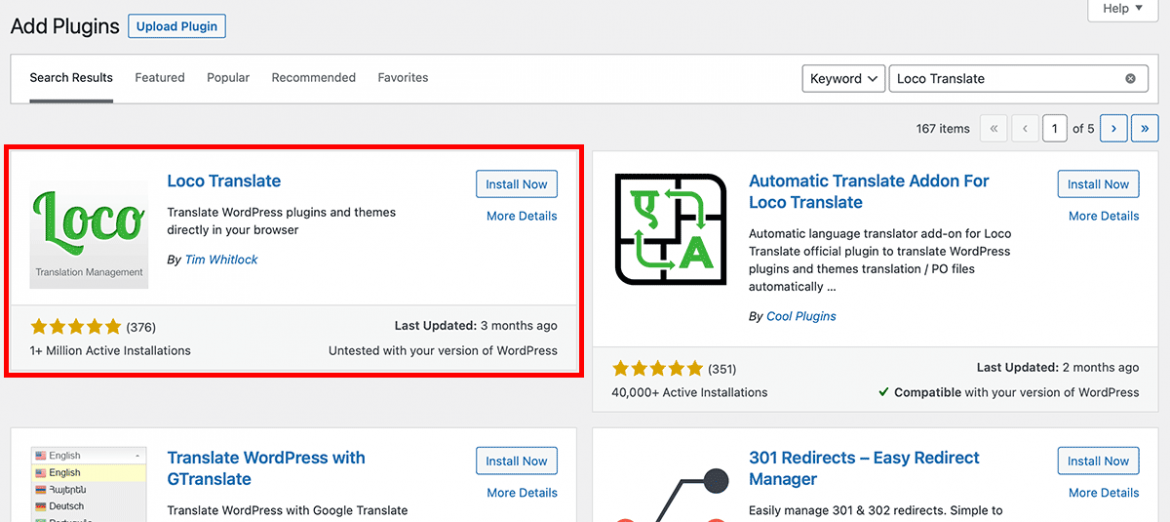Click the Loco Translate star rating

tap(76, 327)
